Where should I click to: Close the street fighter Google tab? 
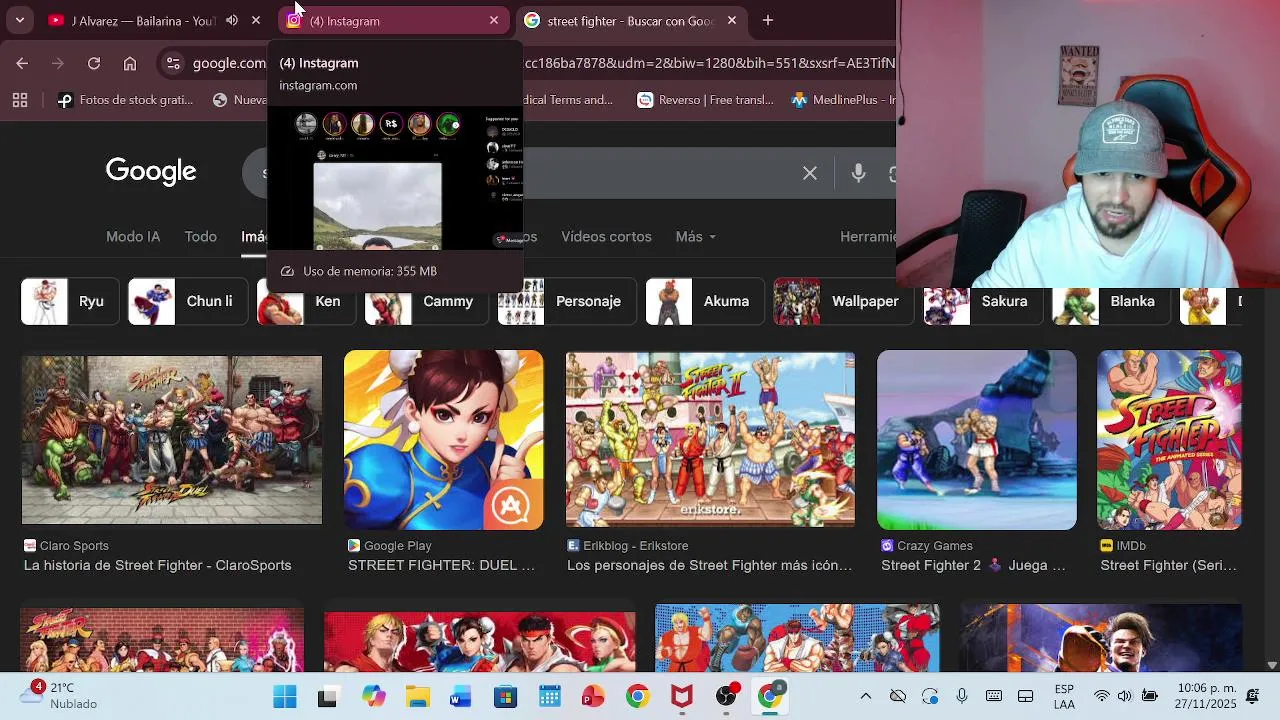[732, 20]
